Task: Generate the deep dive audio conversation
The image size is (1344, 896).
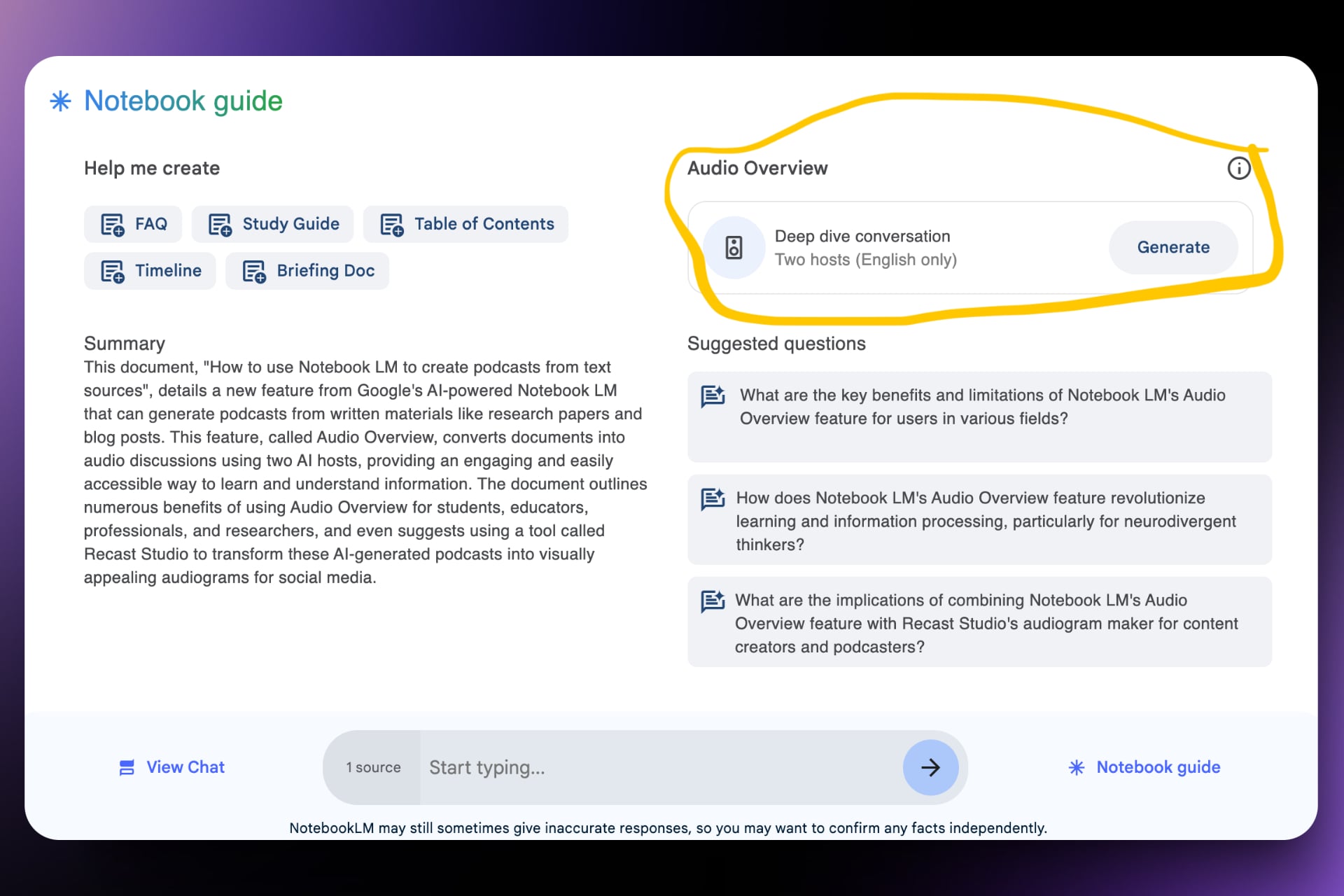Action: click(x=1172, y=247)
